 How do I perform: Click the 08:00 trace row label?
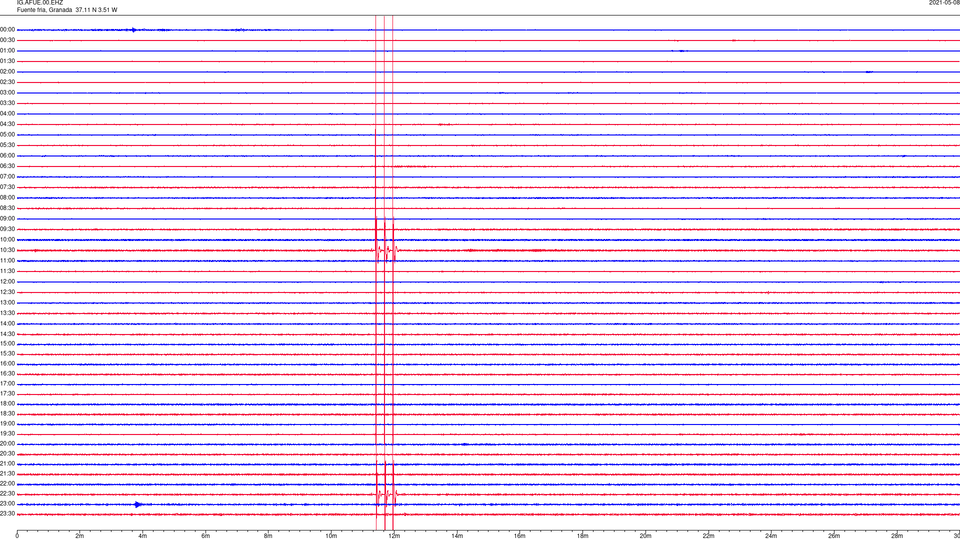(7, 198)
